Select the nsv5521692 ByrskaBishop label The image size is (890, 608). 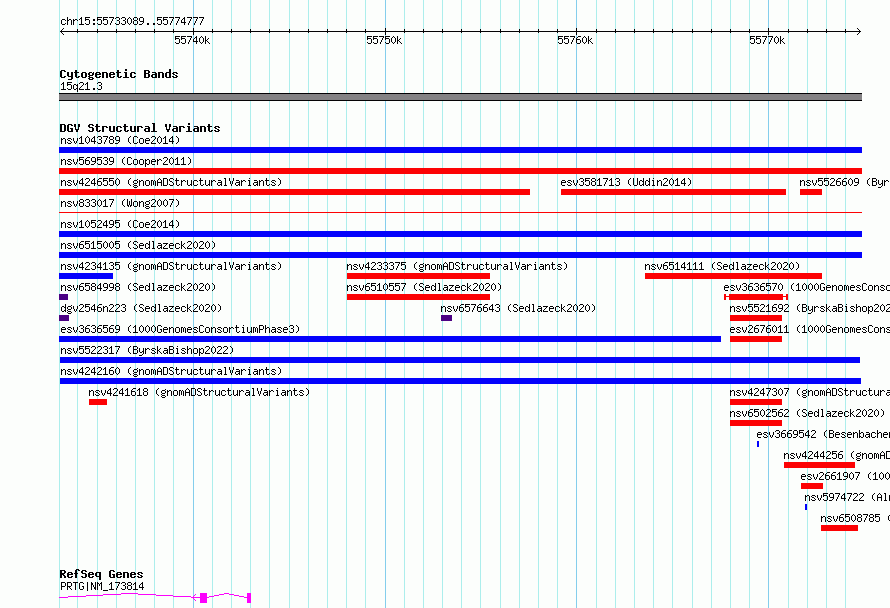(x=809, y=308)
